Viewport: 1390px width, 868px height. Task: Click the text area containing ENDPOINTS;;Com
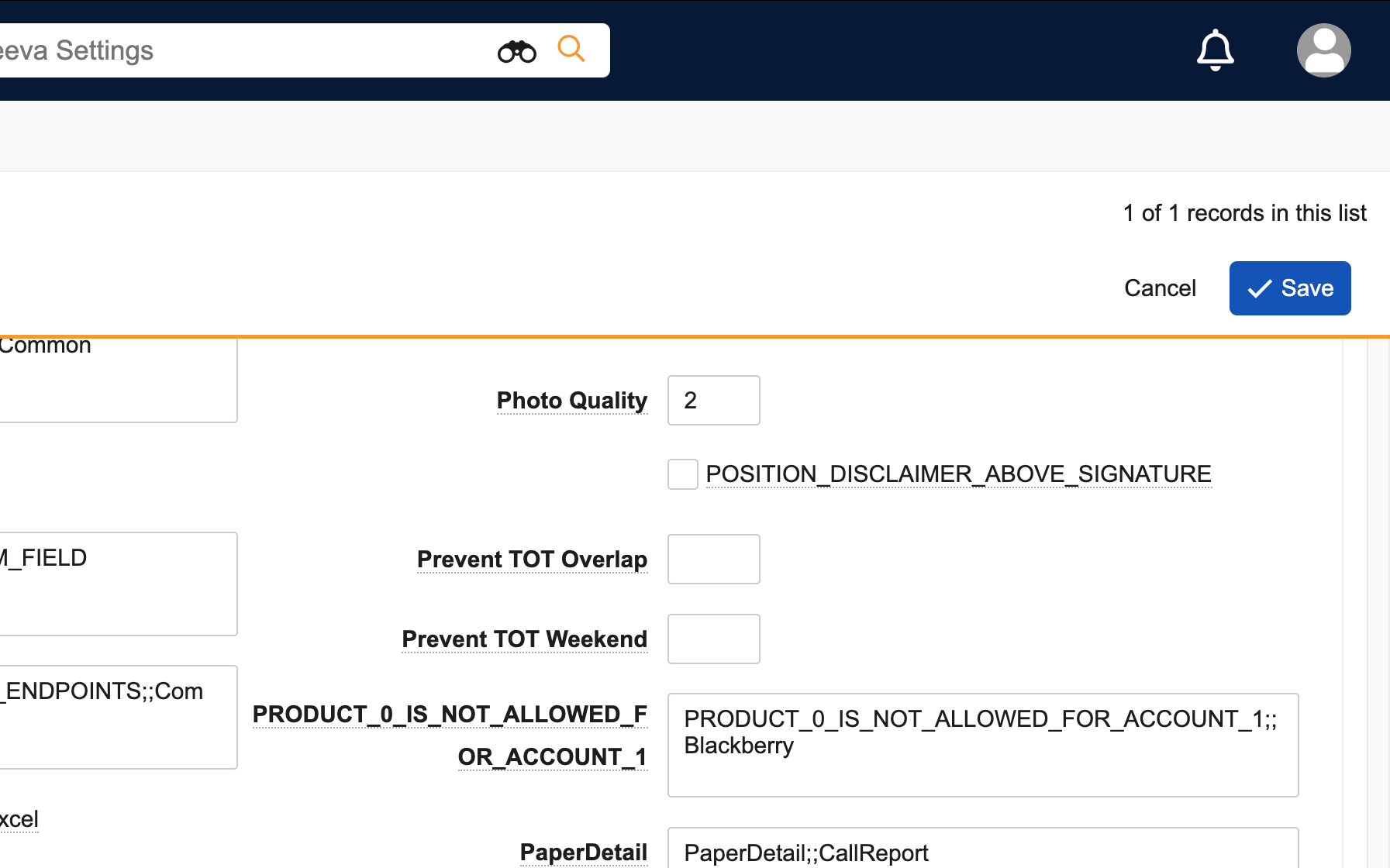tap(116, 717)
